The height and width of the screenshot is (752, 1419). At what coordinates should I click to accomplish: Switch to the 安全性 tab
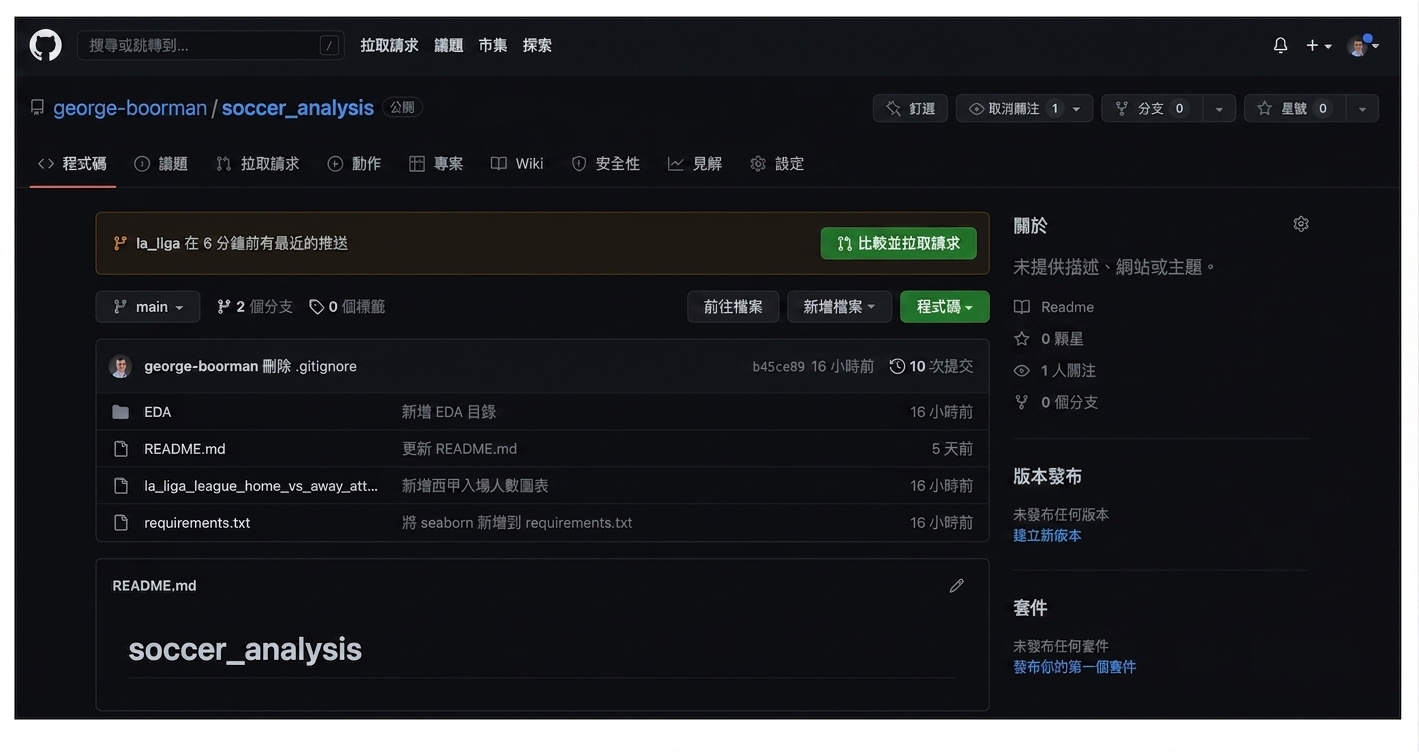pos(606,163)
